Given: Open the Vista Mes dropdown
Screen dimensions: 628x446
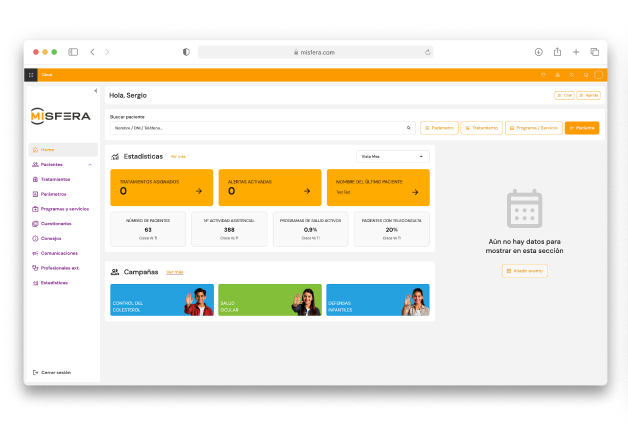Looking at the screenshot, I should (392, 156).
